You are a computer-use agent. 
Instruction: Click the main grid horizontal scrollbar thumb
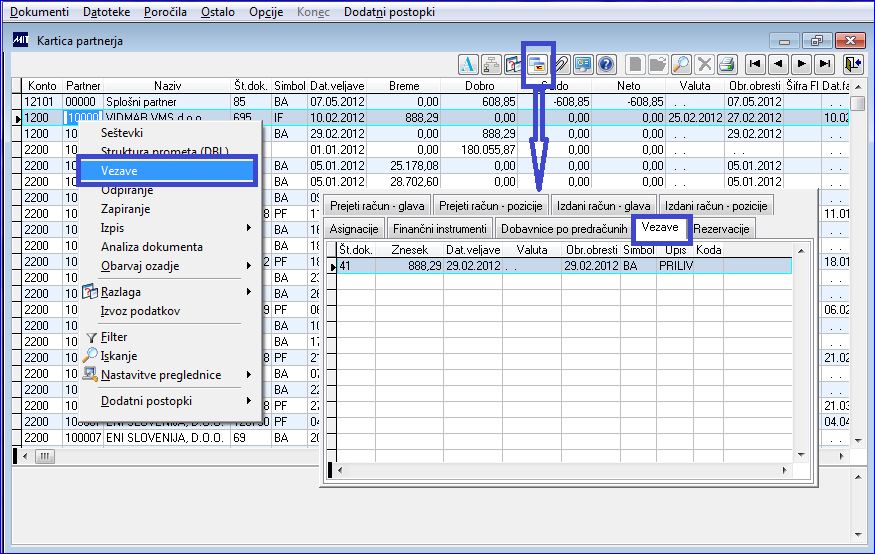[45, 456]
